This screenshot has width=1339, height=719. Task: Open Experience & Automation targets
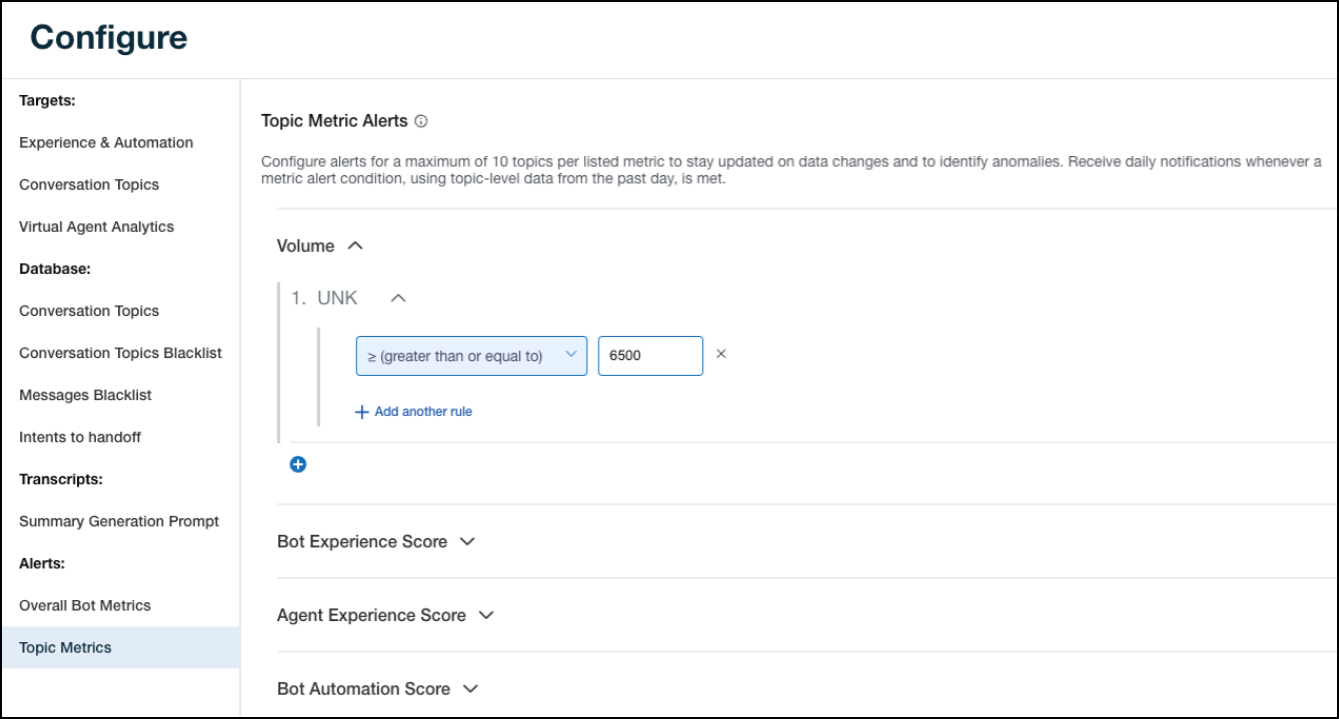point(106,143)
